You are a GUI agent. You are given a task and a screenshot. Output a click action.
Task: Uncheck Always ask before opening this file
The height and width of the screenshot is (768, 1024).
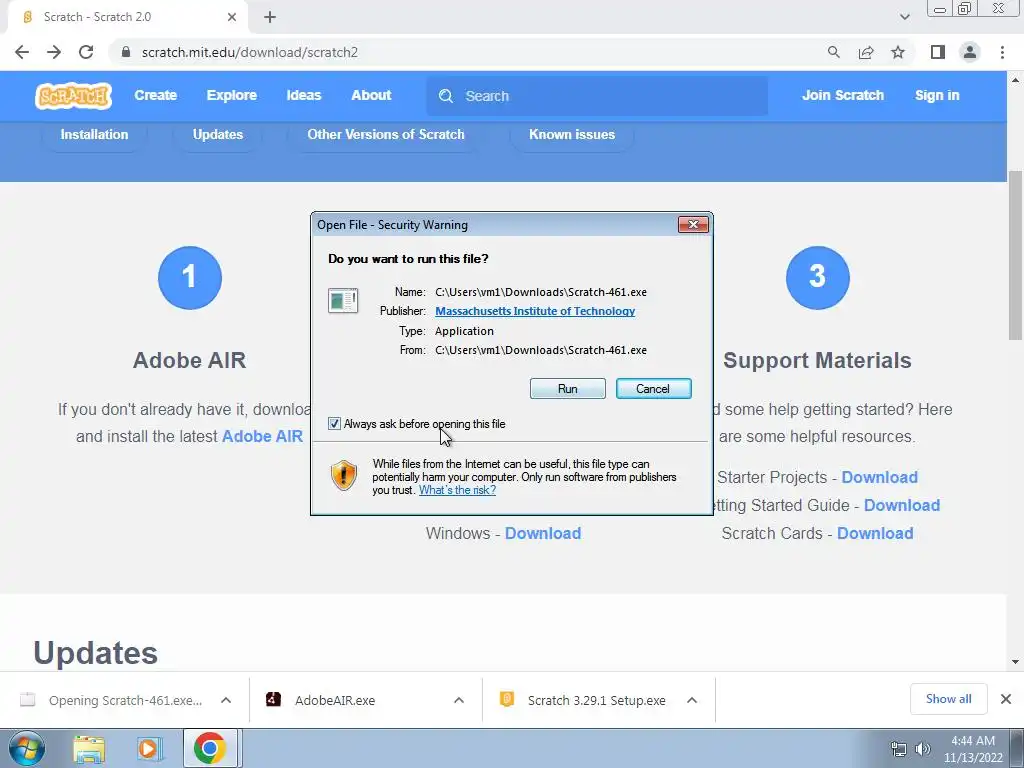(x=334, y=424)
